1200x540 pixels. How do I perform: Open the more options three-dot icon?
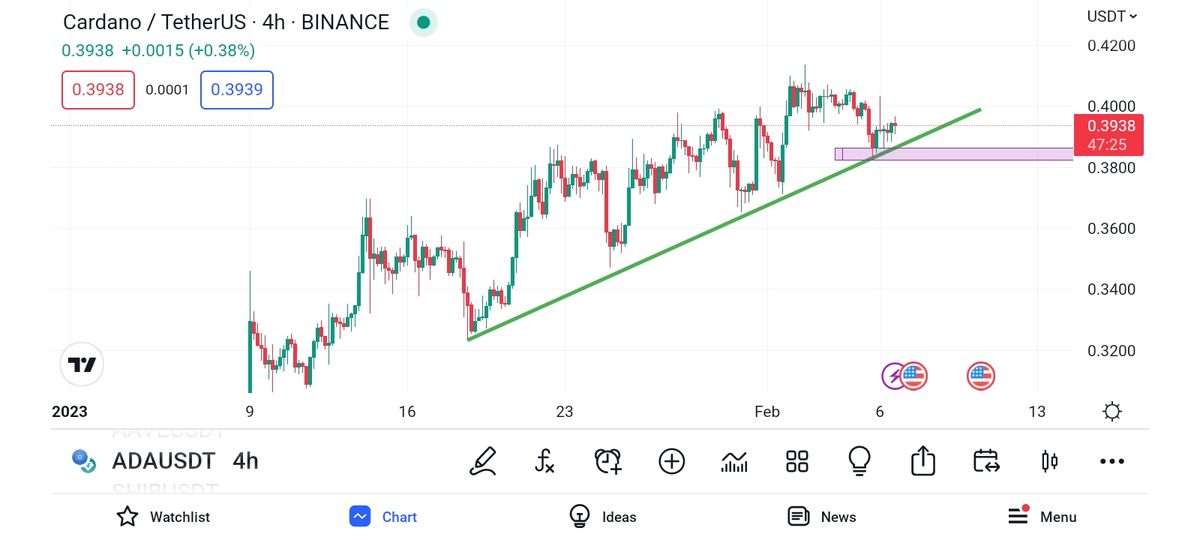click(x=1112, y=461)
